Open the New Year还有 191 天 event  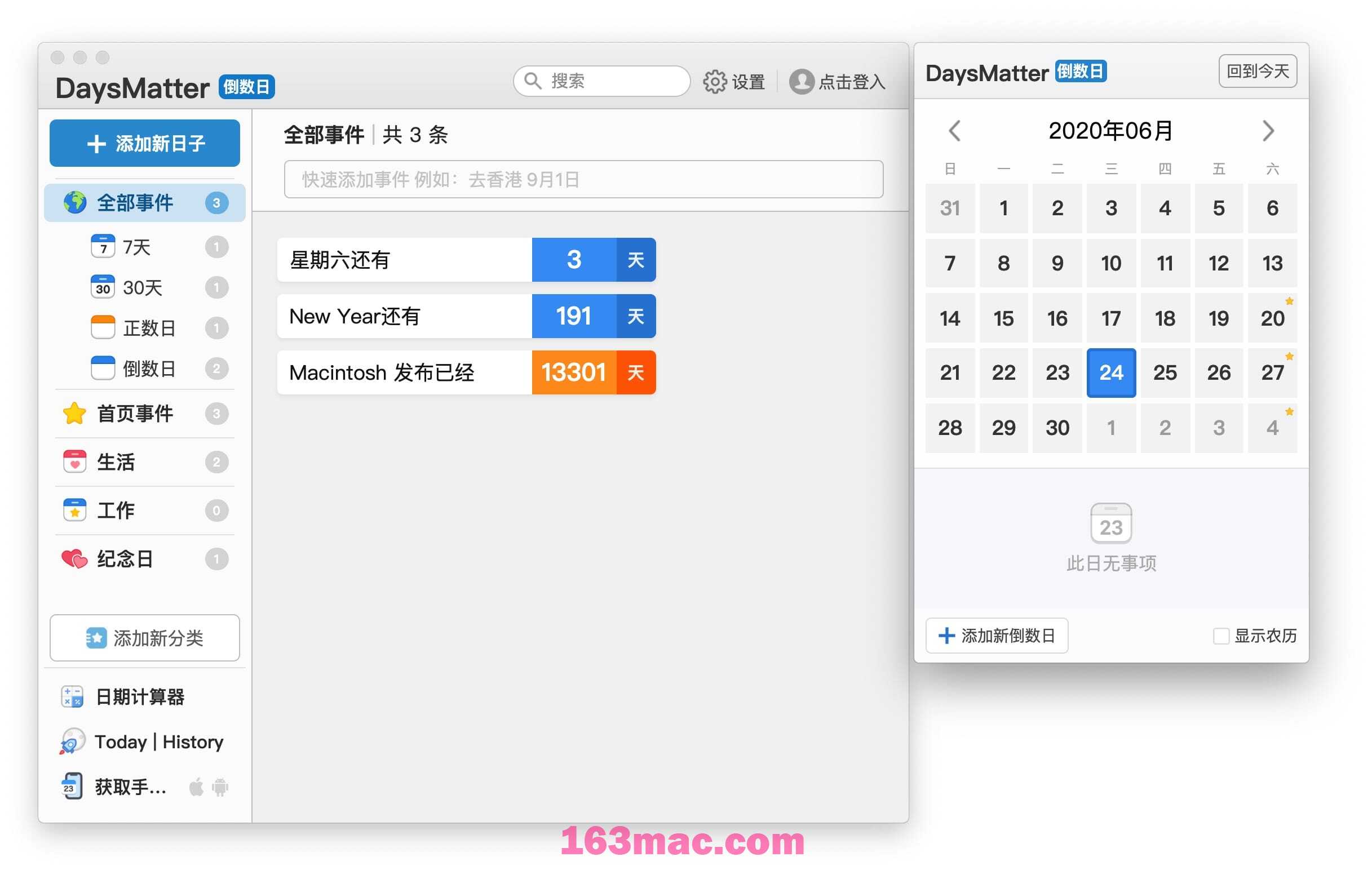[x=466, y=316]
